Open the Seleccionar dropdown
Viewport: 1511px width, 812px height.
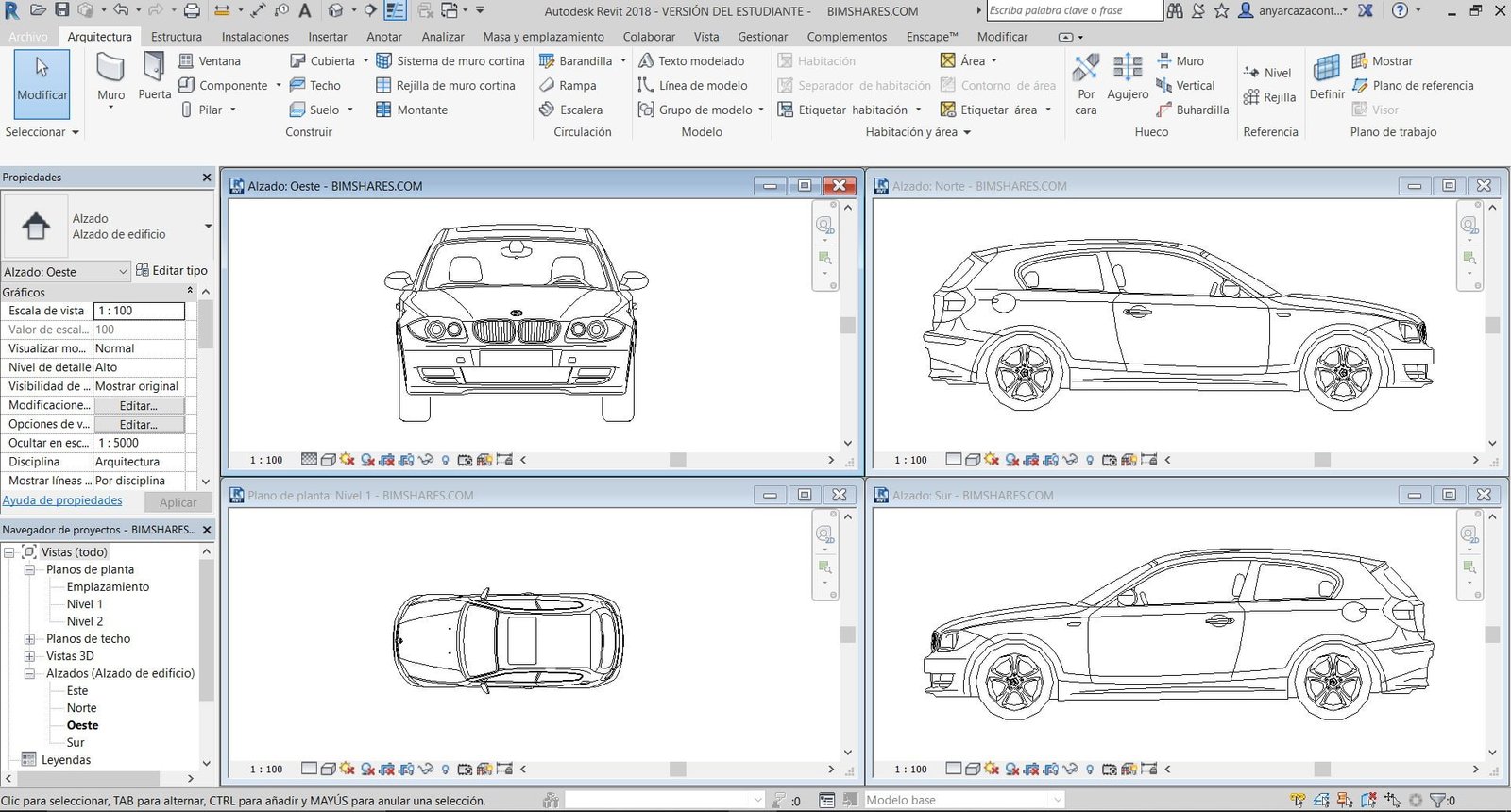(42, 132)
